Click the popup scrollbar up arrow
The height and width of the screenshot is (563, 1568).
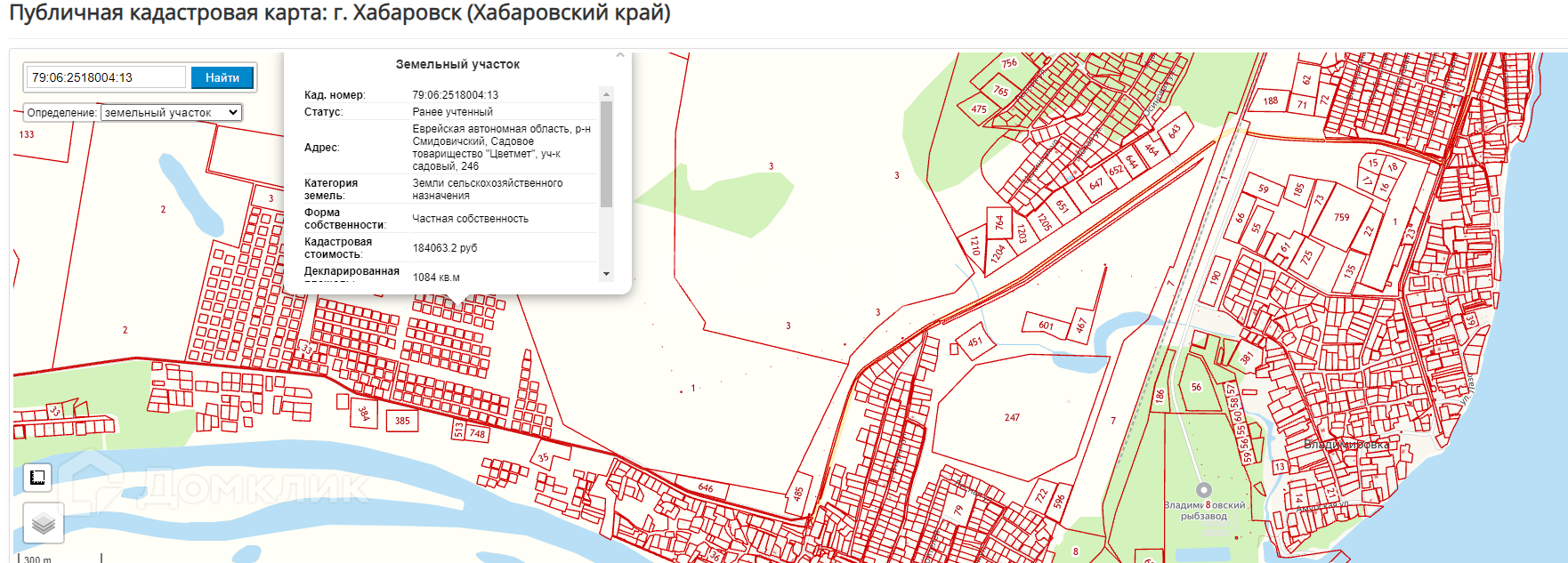[x=606, y=93]
